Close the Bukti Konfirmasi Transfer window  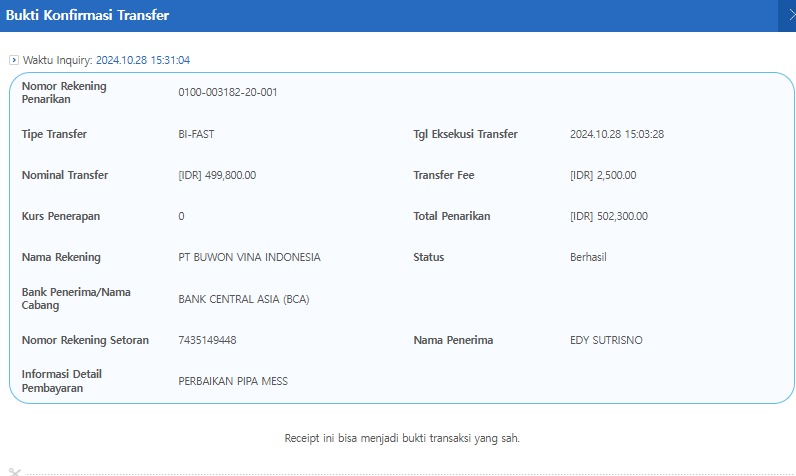tap(789, 16)
